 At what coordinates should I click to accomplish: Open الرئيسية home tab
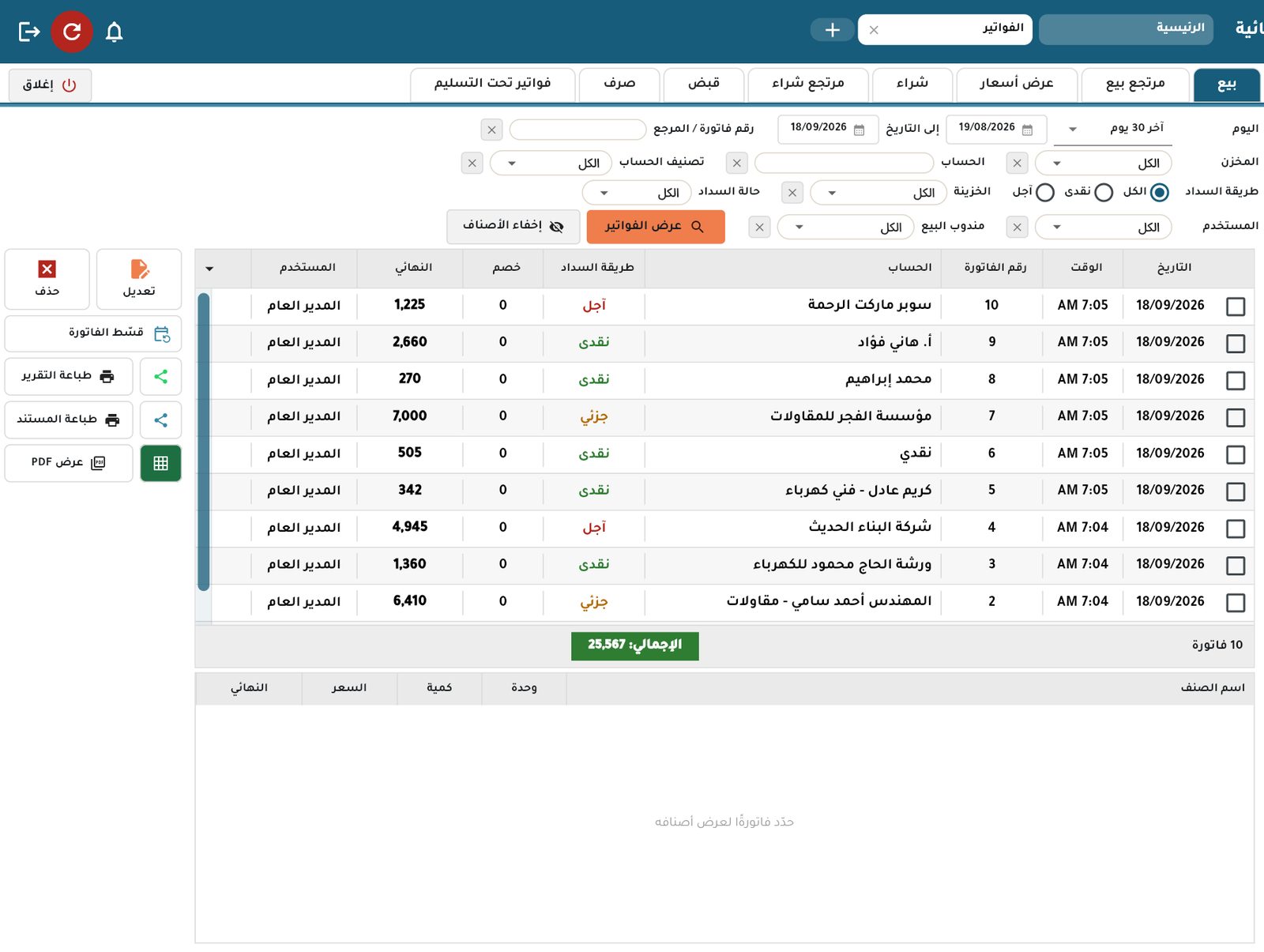[1126, 29]
